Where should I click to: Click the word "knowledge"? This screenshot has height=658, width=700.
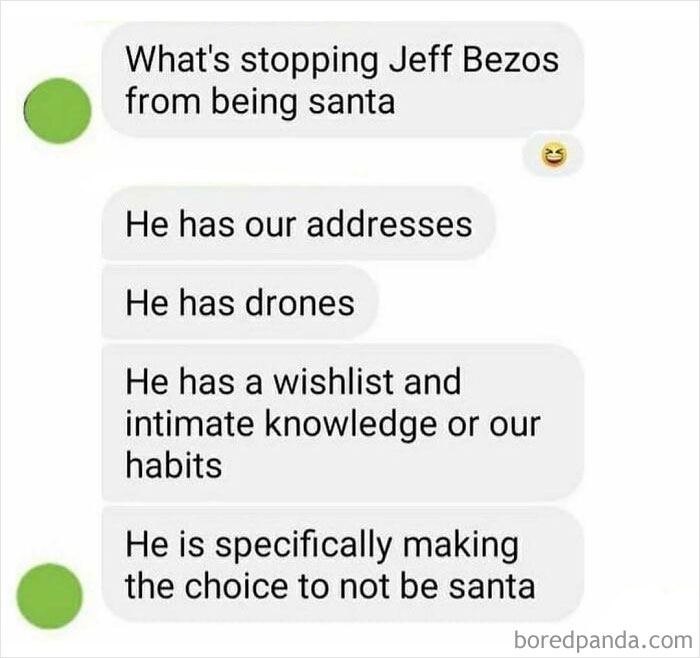coord(350,424)
